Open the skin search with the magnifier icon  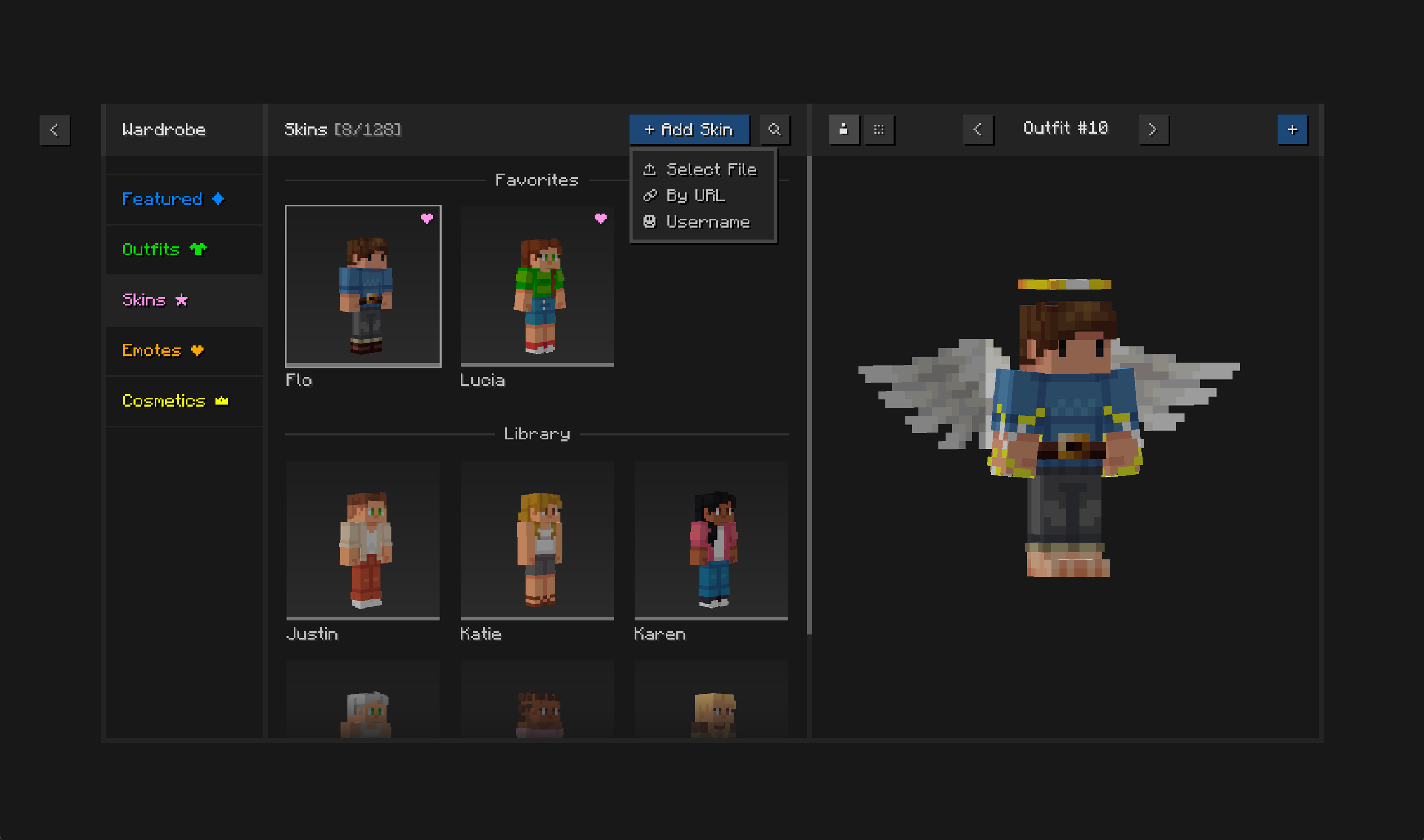point(775,129)
